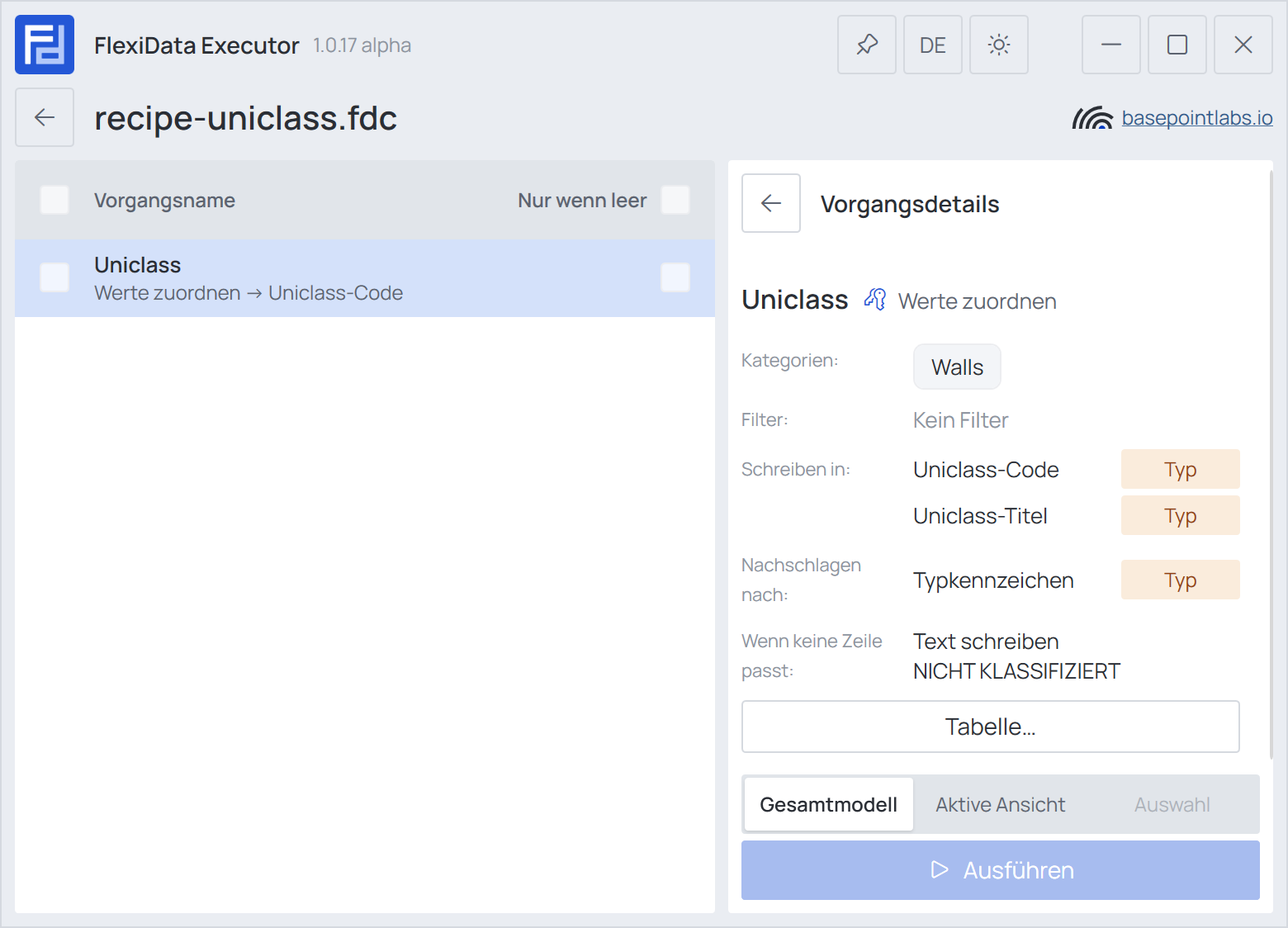Screen dimensions: 1288x928
Task: Switch to the Aktive Ansicht tab
Action: tap(1001, 804)
